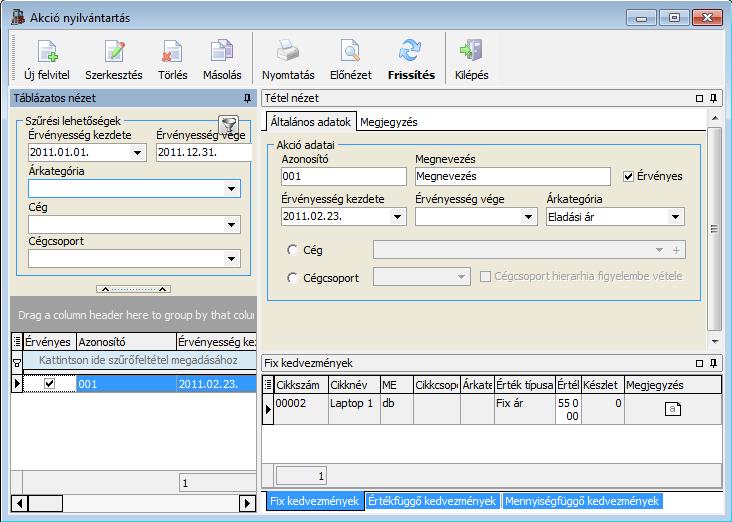Pin the Táblázatos nézet panel
Viewport: 732px width, 522px height.
(x=247, y=98)
